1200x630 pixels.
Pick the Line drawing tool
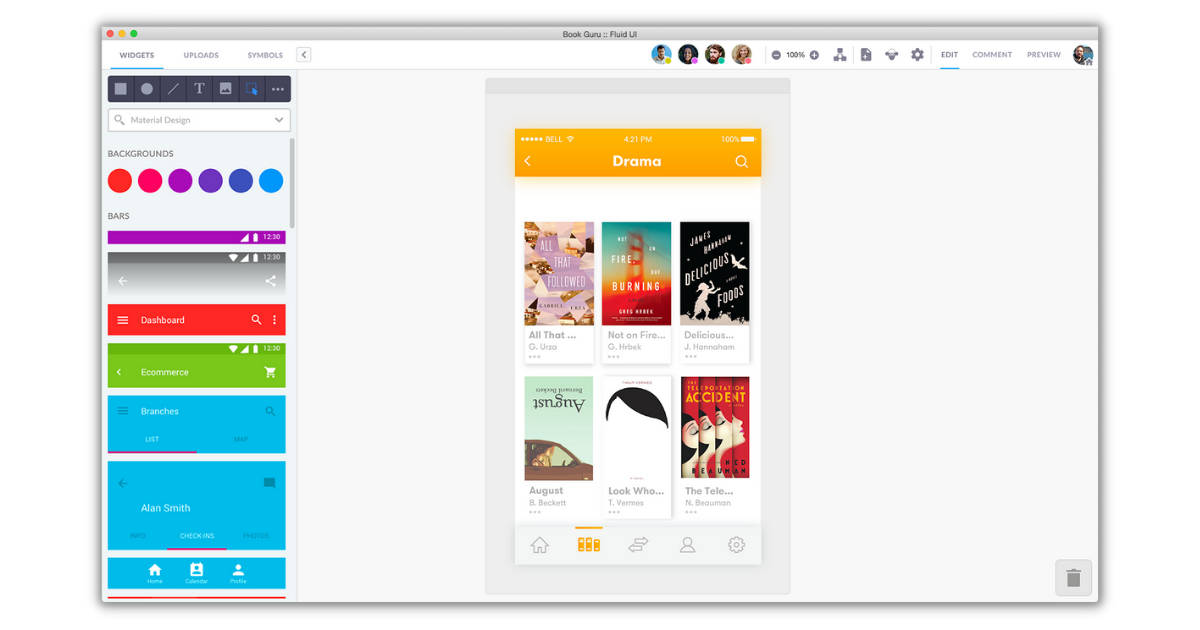[x=171, y=89]
